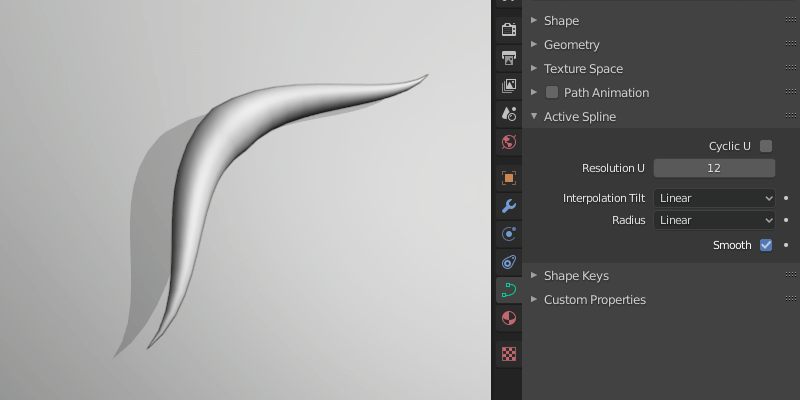This screenshot has height=400, width=800.
Task: Enable the Cyclic U checkbox
Action: tap(766, 146)
